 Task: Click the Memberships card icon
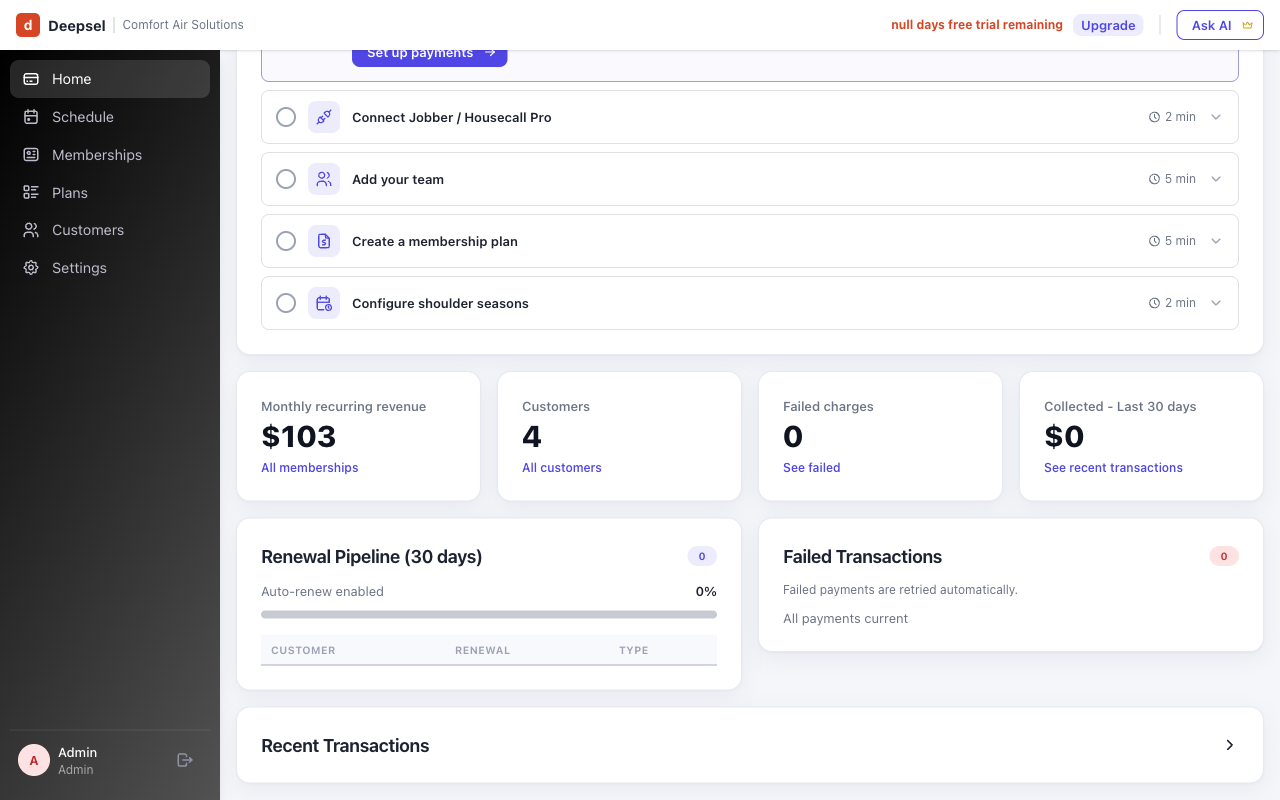click(x=31, y=155)
